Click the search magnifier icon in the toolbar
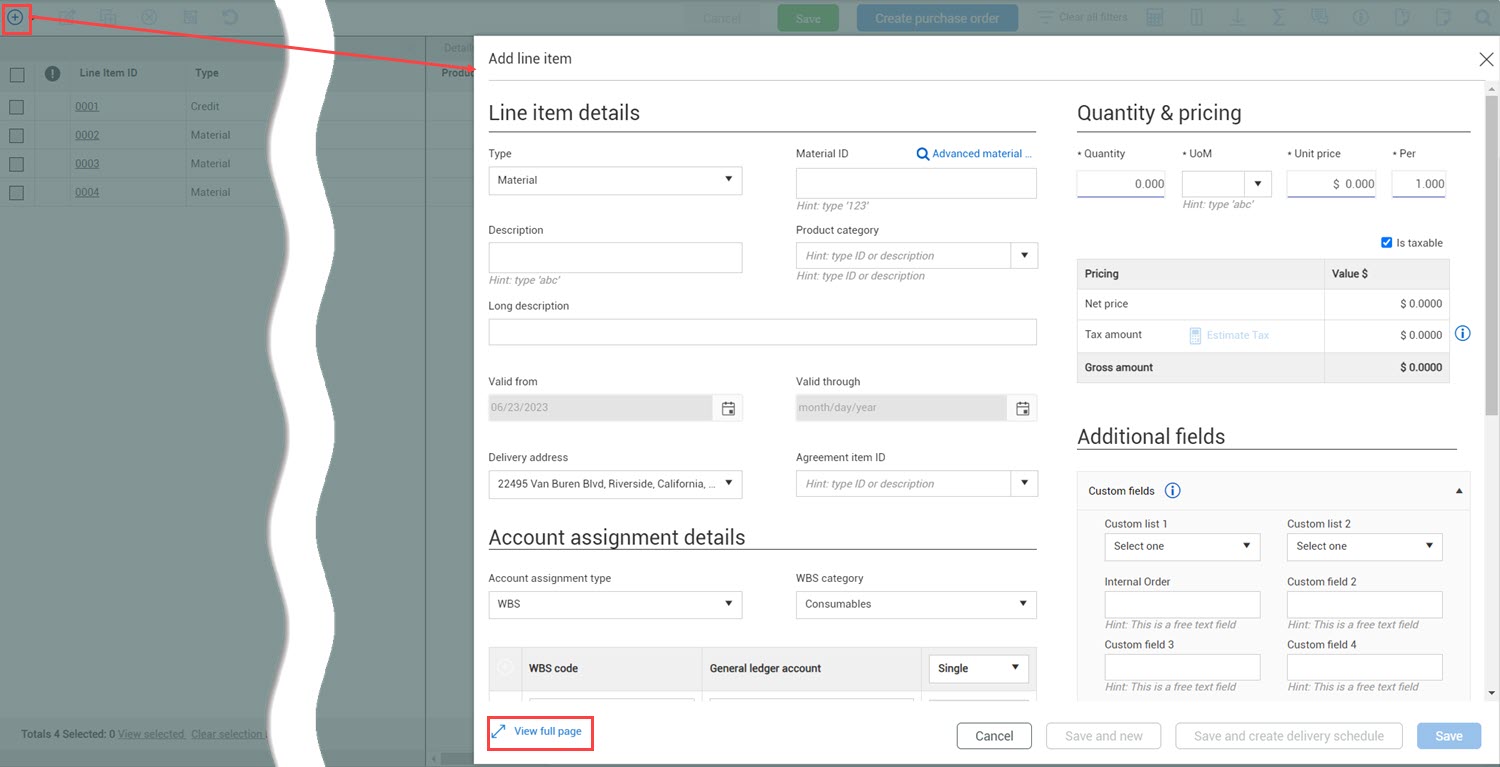Screen dimensions: 1500x767 point(1482,17)
